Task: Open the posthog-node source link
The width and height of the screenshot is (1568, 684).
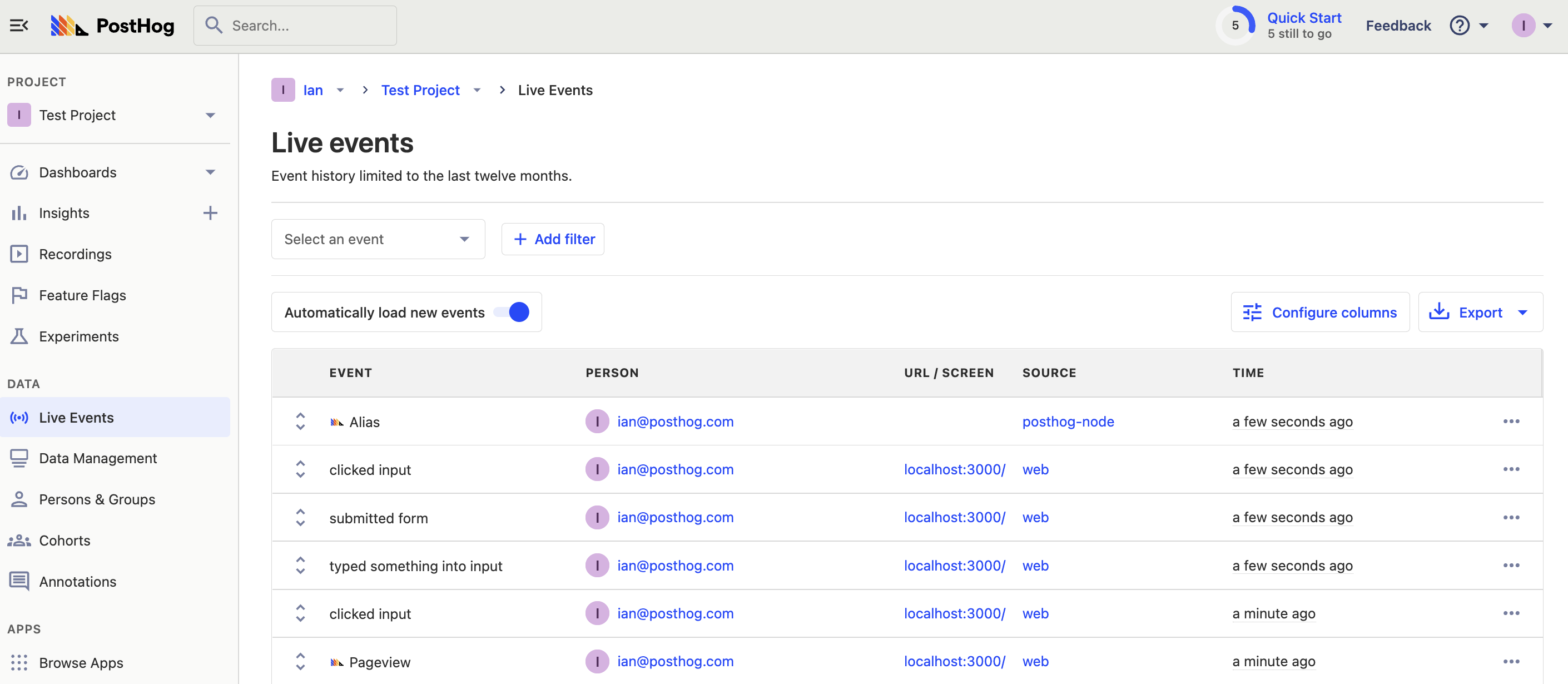Action: [1068, 421]
